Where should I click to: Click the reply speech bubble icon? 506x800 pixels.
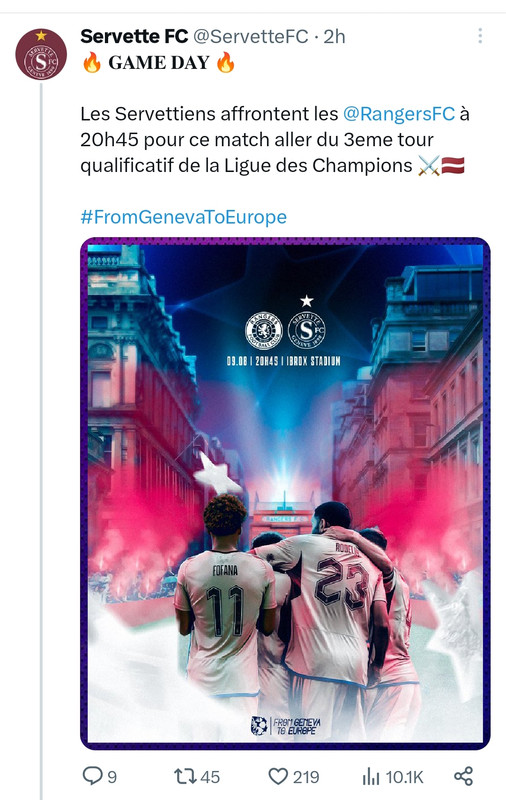[92, 776]
